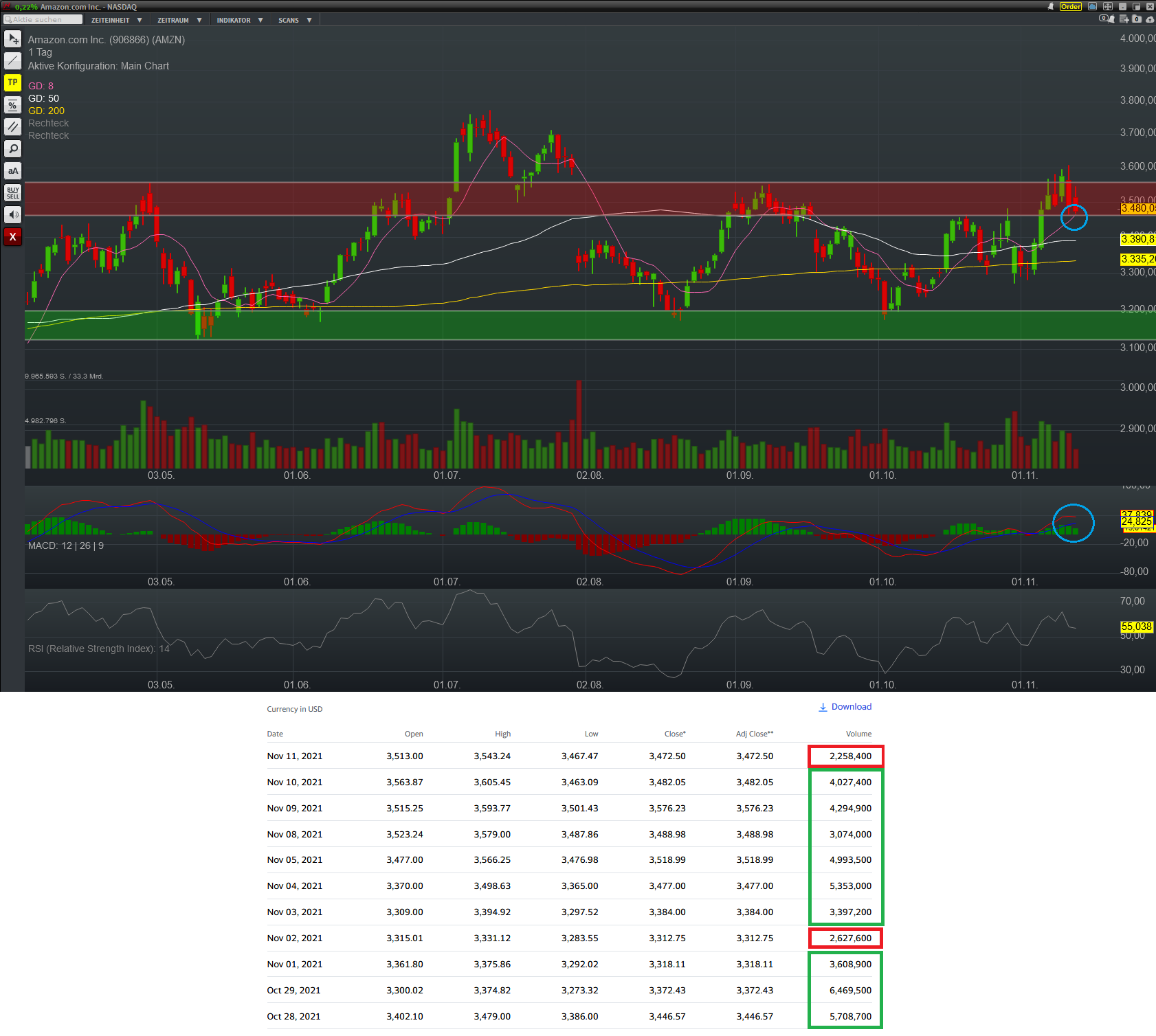
Task: Click the Nov 01, 2021 date cell
Action: (295, 965)
